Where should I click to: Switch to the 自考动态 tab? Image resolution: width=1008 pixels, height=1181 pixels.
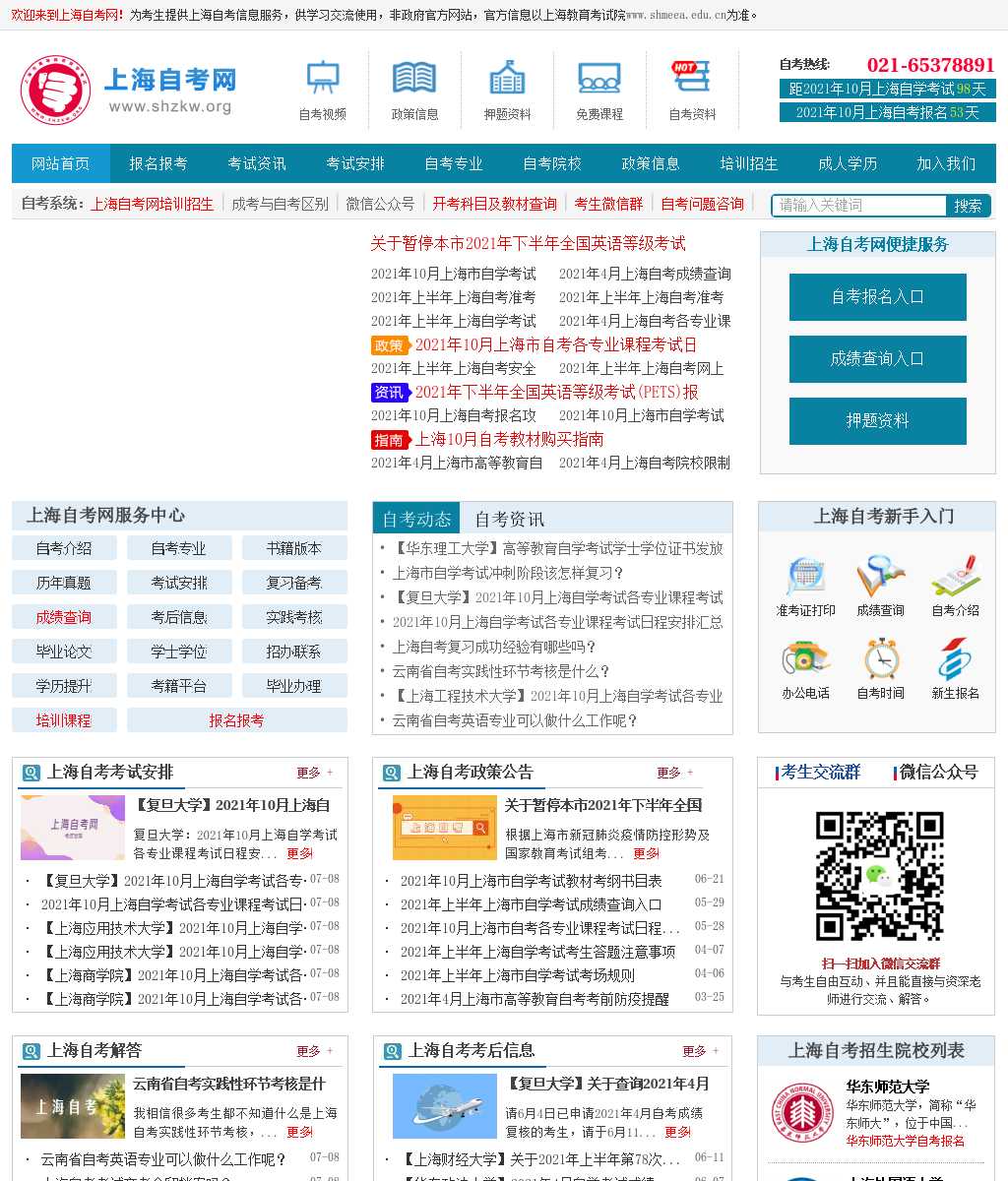click(x=417, y=519)
